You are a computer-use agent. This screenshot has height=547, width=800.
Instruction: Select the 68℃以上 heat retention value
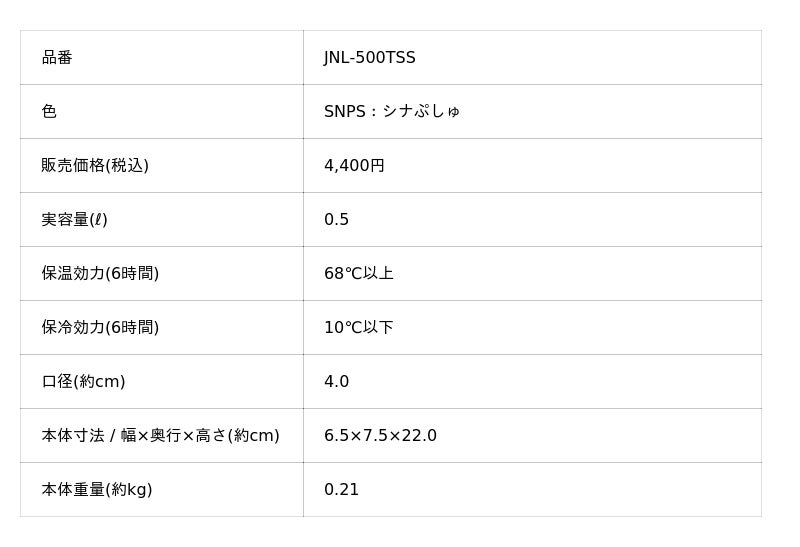click(x=358, y=274)
